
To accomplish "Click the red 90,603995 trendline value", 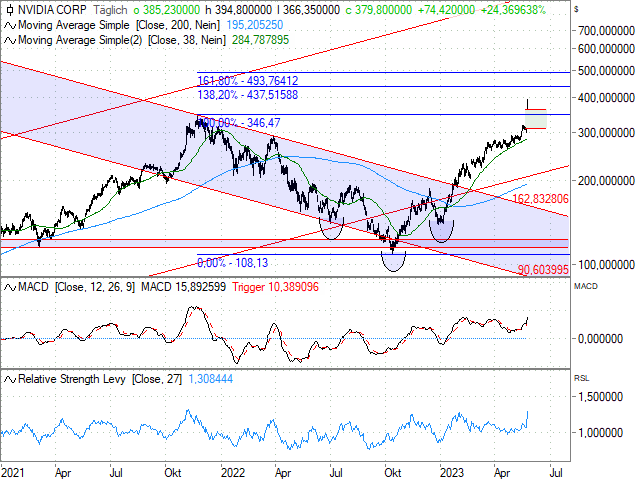I will tap(543, 270).
